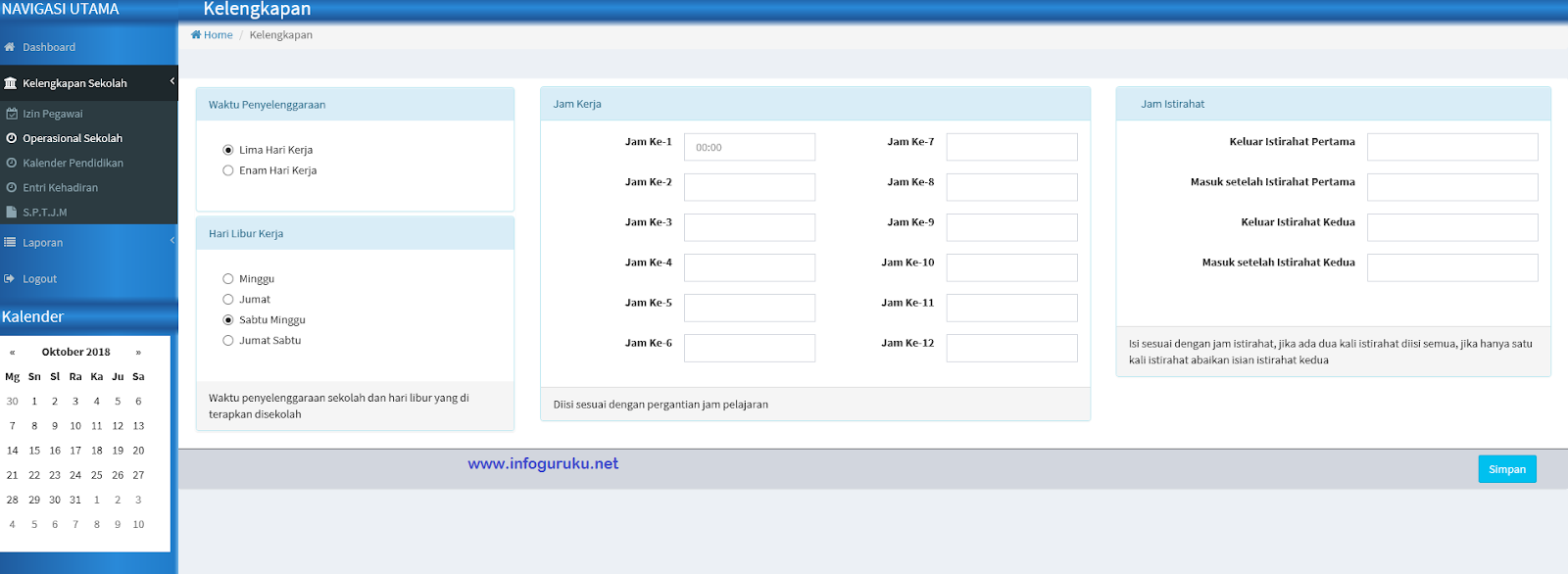Click the Keluar Istirahat Pertama field
Image resolution: width=1568 pixels, height=574 pixels.
pos(1452,147)
